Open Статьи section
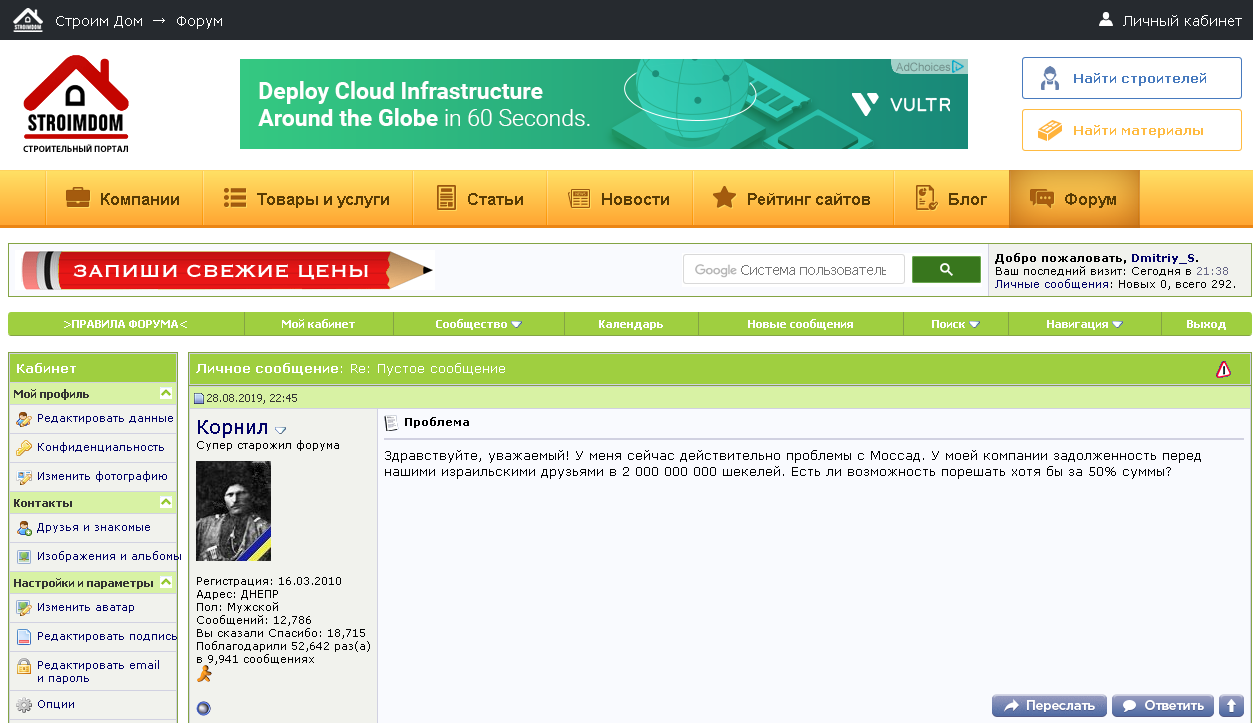This screenshot has width=1253, height=723. (x=480, y=199)
